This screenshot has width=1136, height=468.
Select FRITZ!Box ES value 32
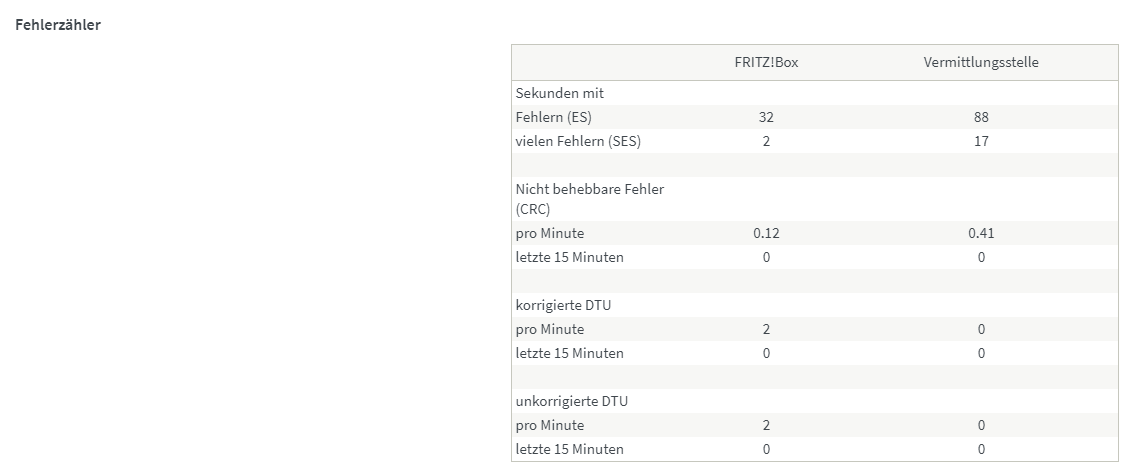point(766,117)
